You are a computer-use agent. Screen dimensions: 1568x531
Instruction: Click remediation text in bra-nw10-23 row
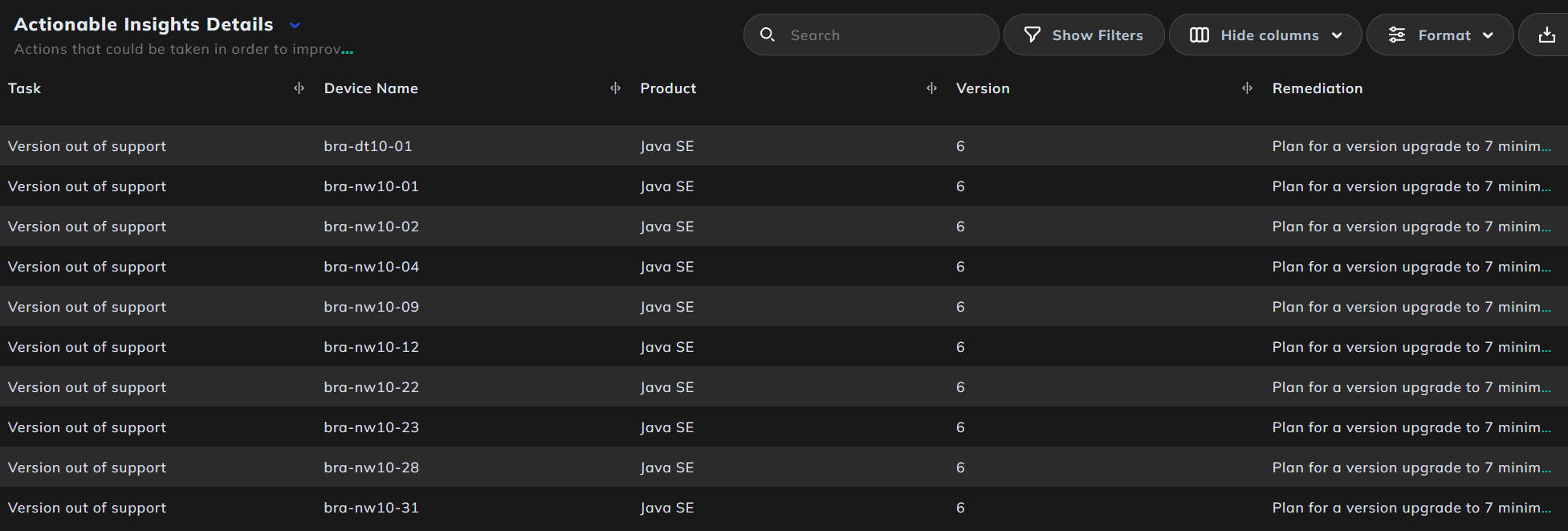(1411, 427)
